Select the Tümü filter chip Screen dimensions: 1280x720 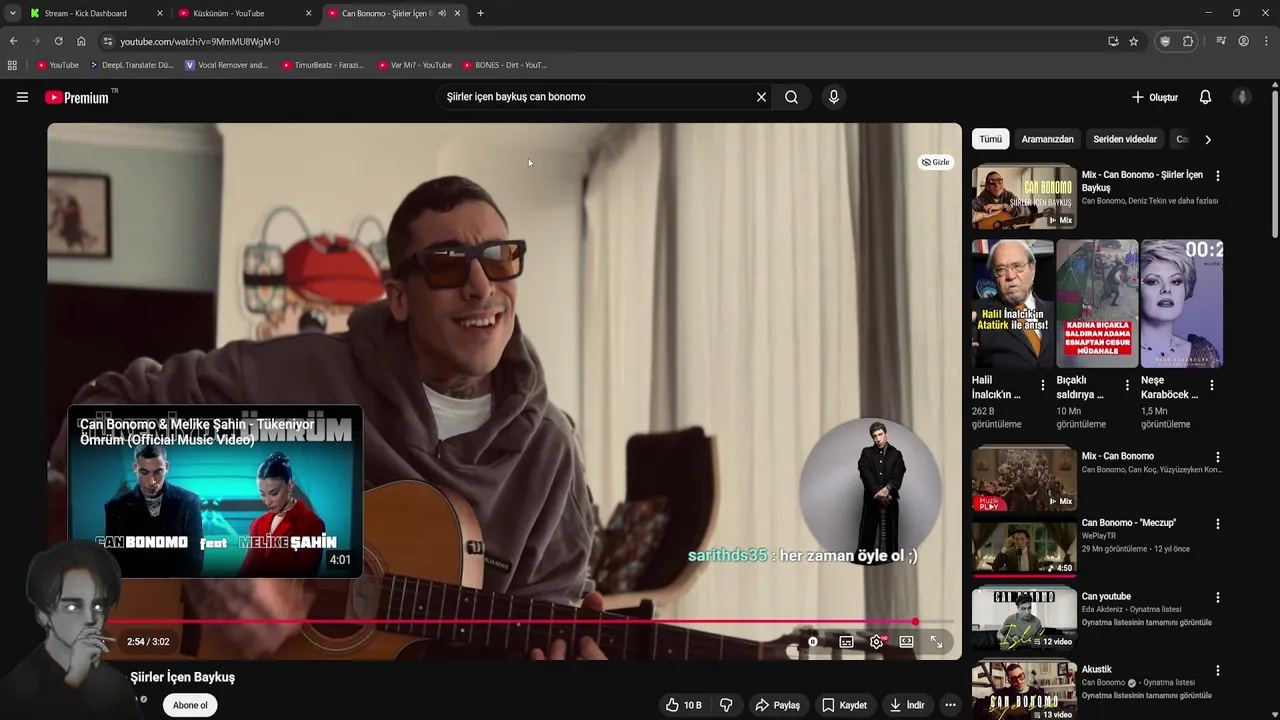pos(991,139)
